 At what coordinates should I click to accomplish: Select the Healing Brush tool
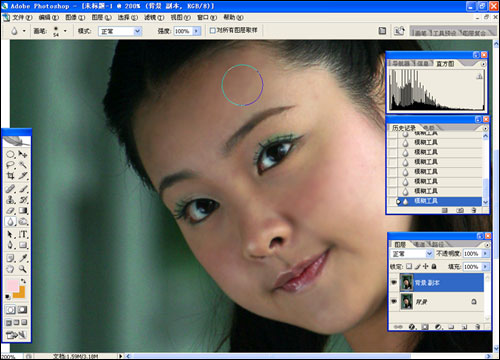10,189
